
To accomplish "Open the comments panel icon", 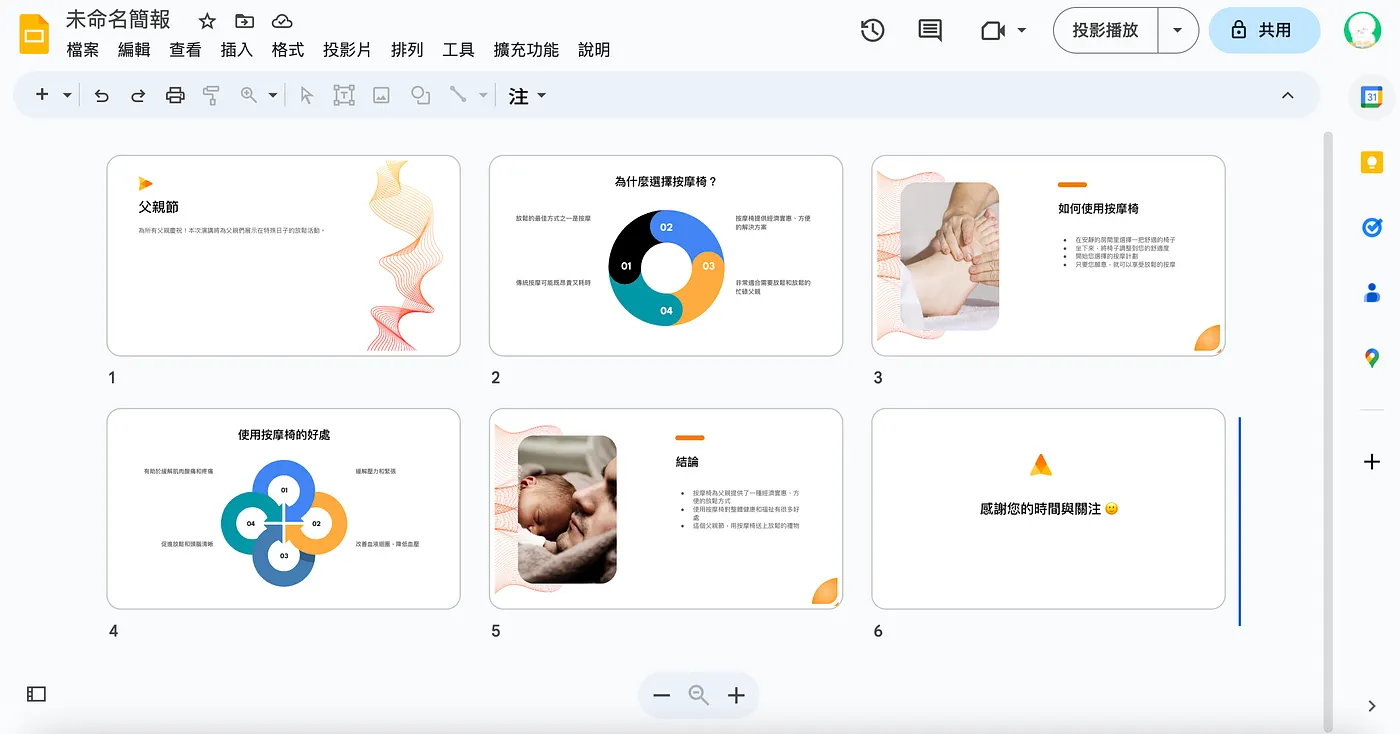I will (930, 31).
